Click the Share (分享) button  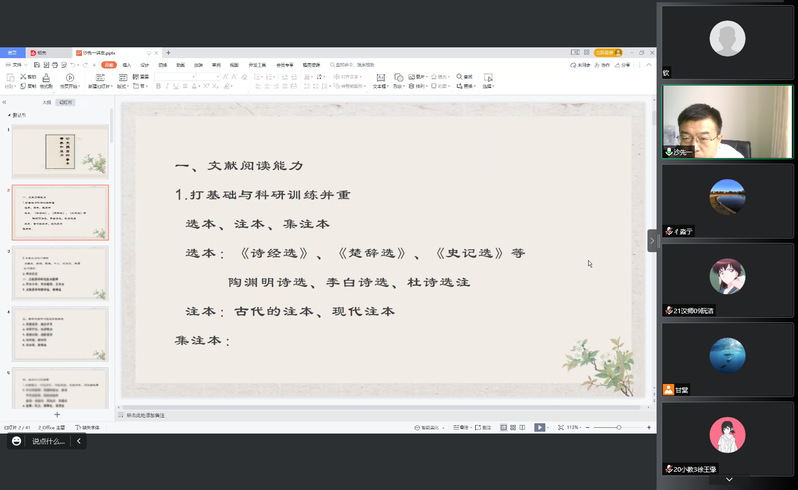tap(623, 65)
